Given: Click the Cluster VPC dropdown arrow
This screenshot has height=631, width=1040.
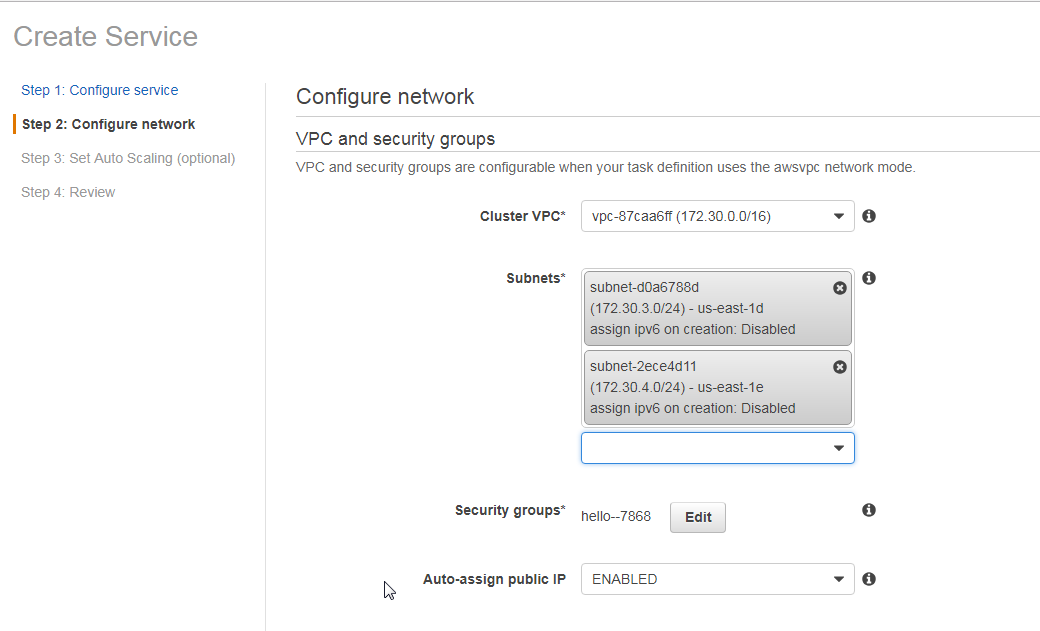Looking at the screenshot, I should [839, 216].
